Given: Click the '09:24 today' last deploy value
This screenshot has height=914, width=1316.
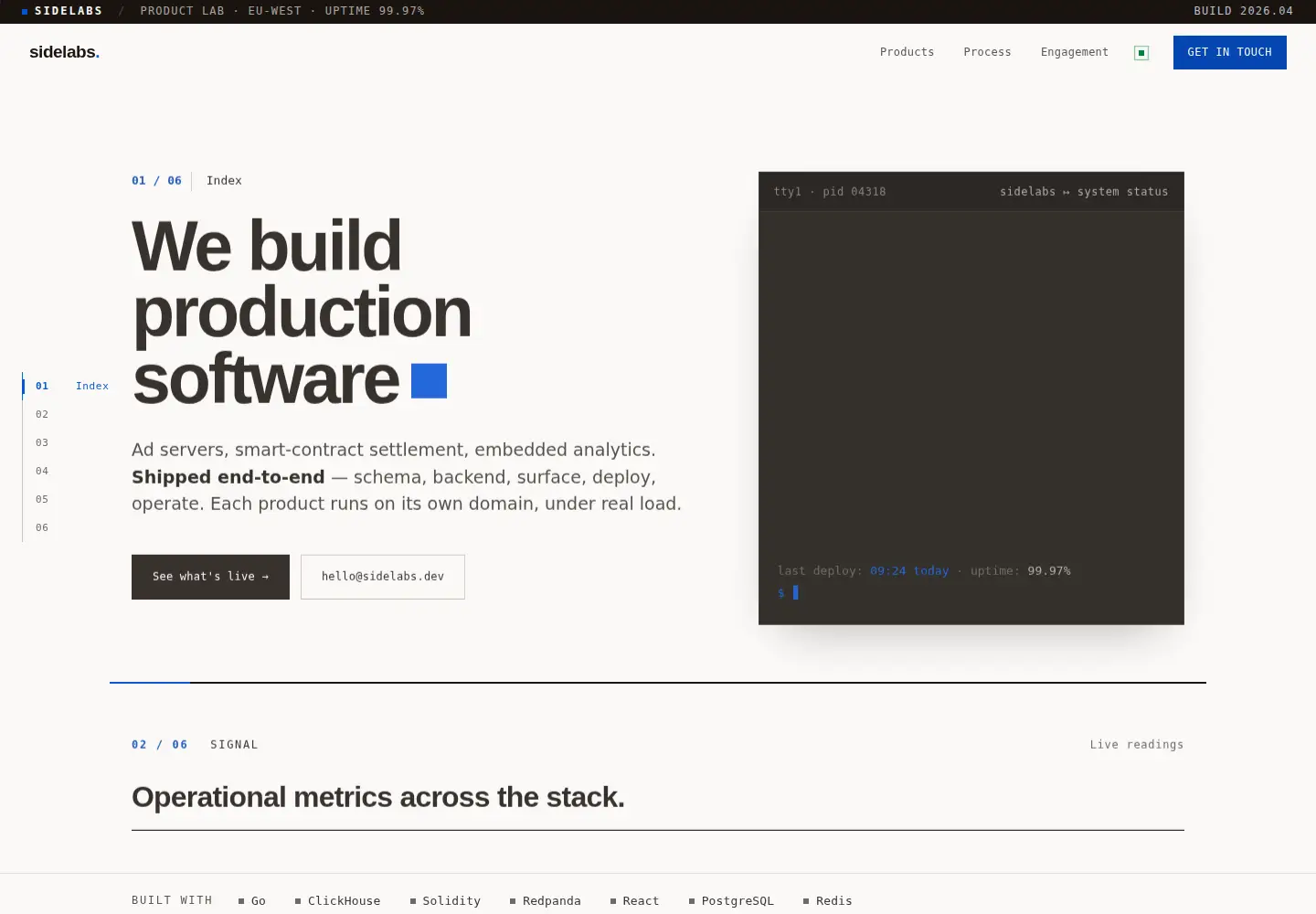Looking at the screenshot, I should coord(909,570).
